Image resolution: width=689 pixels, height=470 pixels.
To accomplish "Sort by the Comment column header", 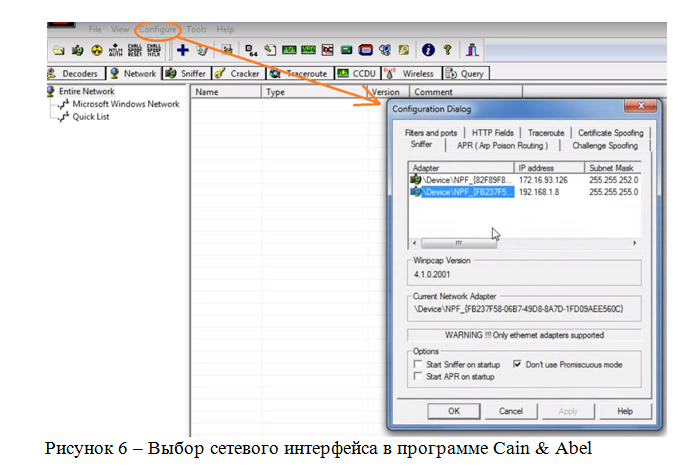I will click(x=466, y=92).
